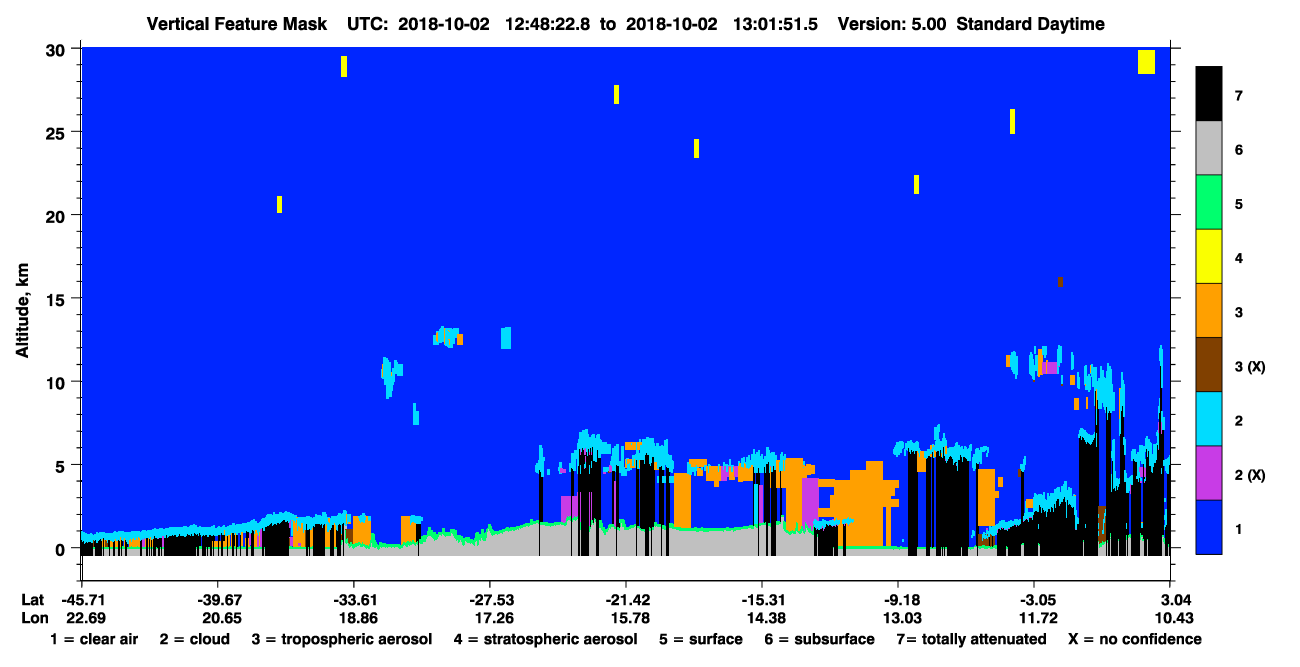Click legend text 'X = no confidence'
1300x667 pixels.
point(1134,639)
